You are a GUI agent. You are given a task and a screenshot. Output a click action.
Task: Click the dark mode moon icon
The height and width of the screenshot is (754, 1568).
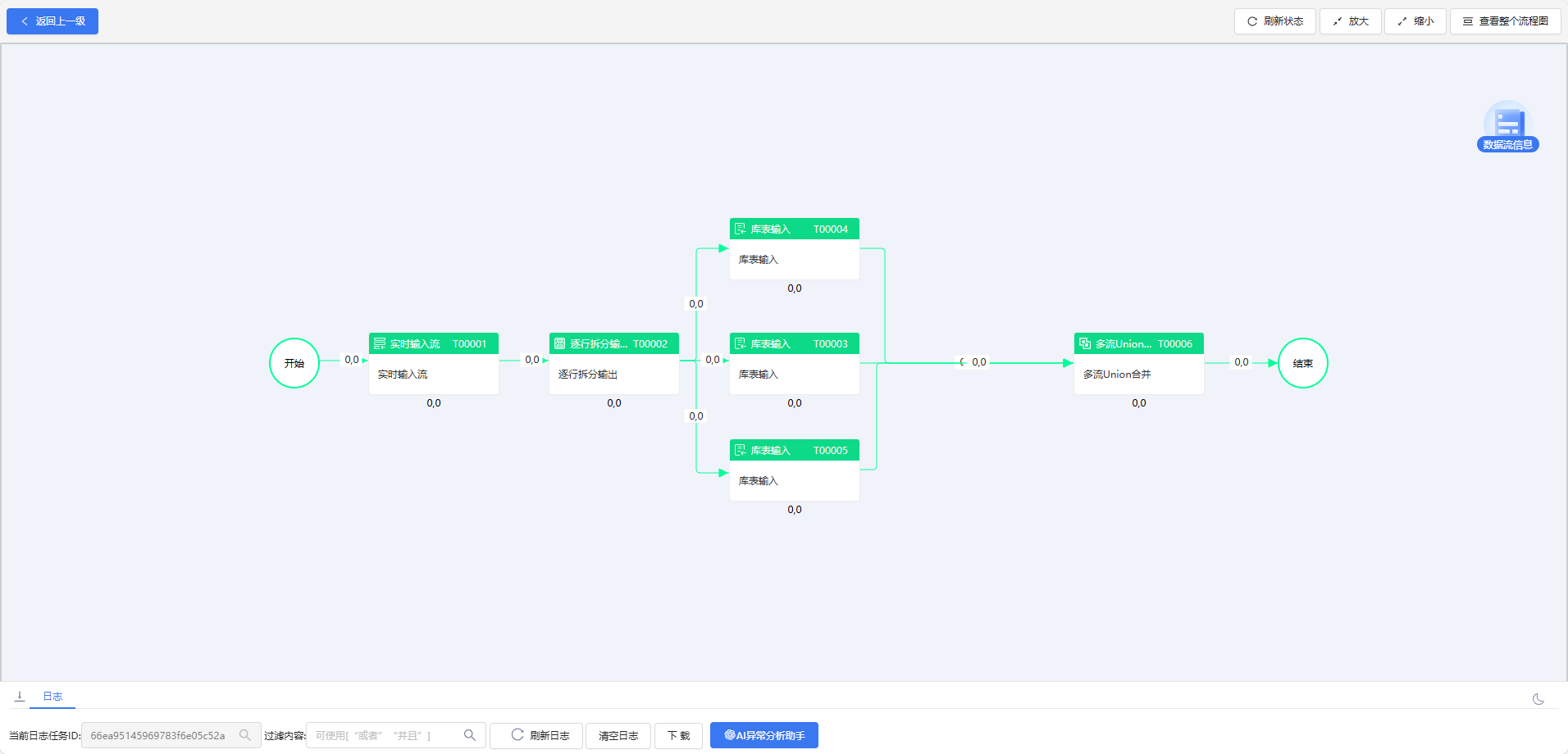pos(1538,699)
